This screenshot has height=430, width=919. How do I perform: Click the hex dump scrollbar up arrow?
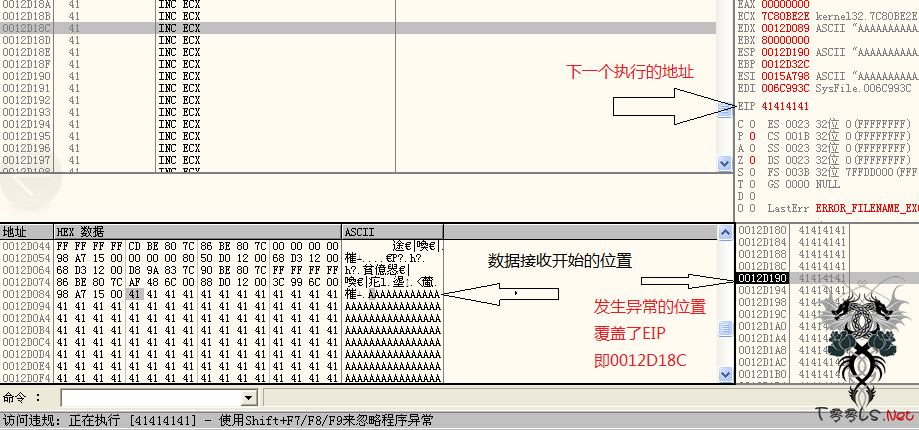[726, 232]
